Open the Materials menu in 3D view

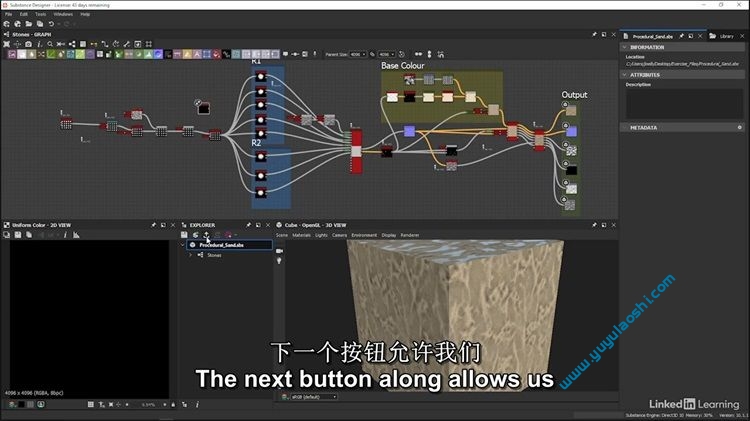[301, 235]
